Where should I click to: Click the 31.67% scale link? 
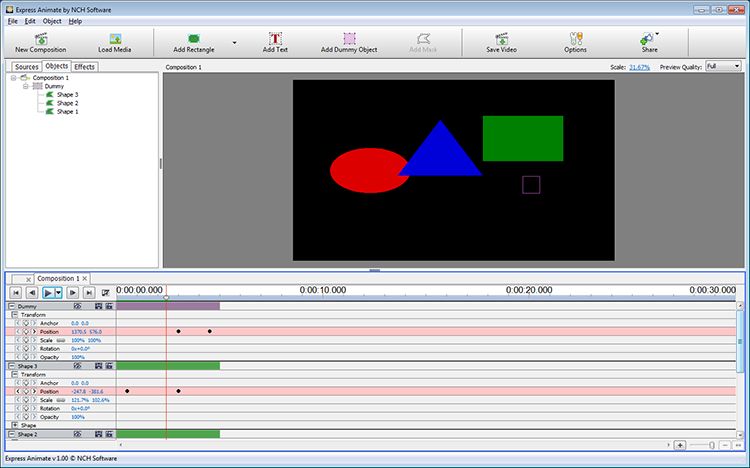(x=639, y=67)
